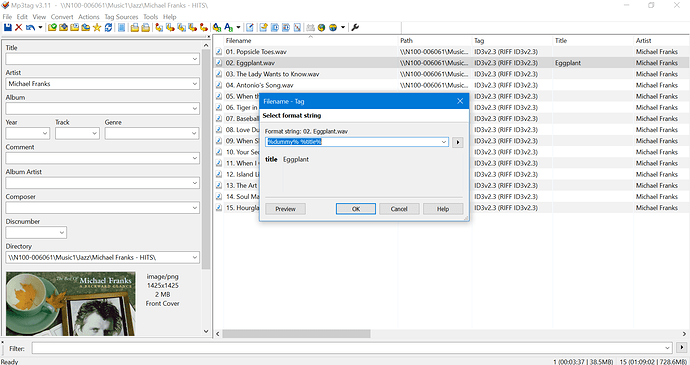Click Cancel in Filename - Tag dialog
This screenshot has height=365, width=690.
(x=399, y=209)
